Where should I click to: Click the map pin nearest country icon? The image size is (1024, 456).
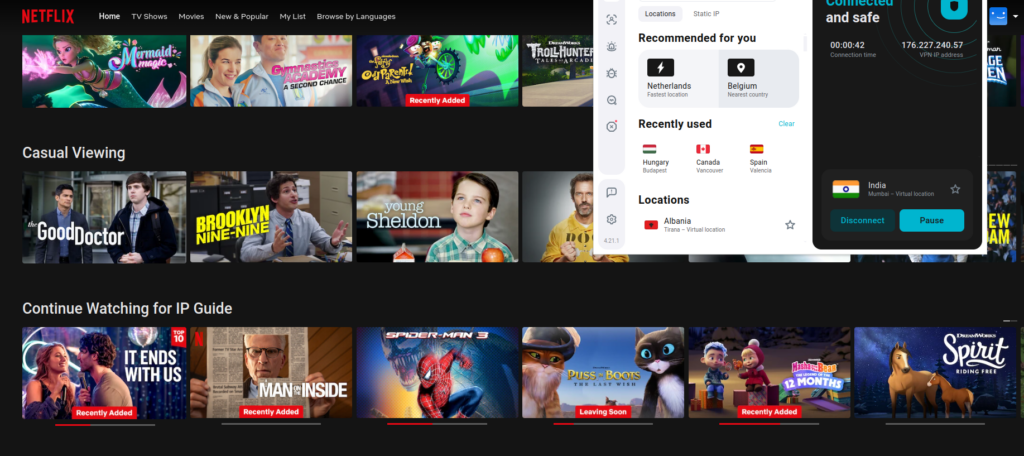point(741,67)
